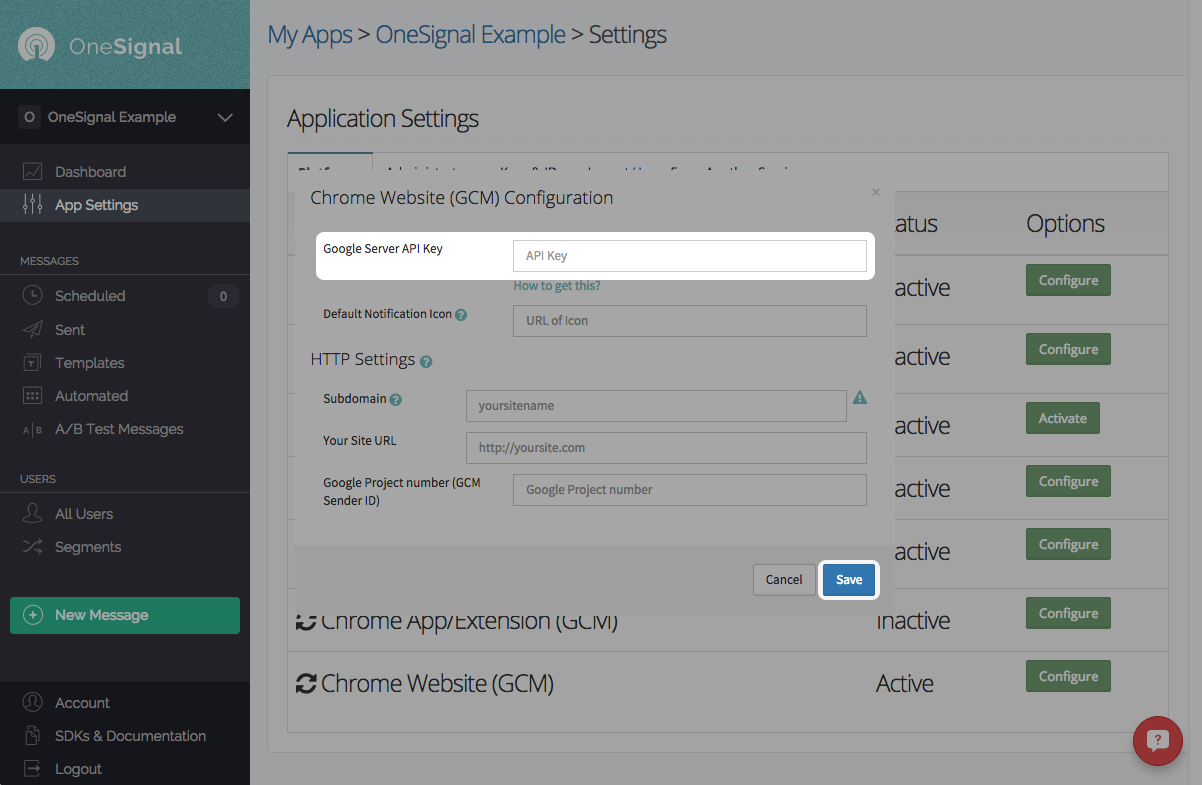Viewport: 1202px width, 785px height.
Task: Click the Chrome Website (GCM) refresh icon
Action: 306,684
